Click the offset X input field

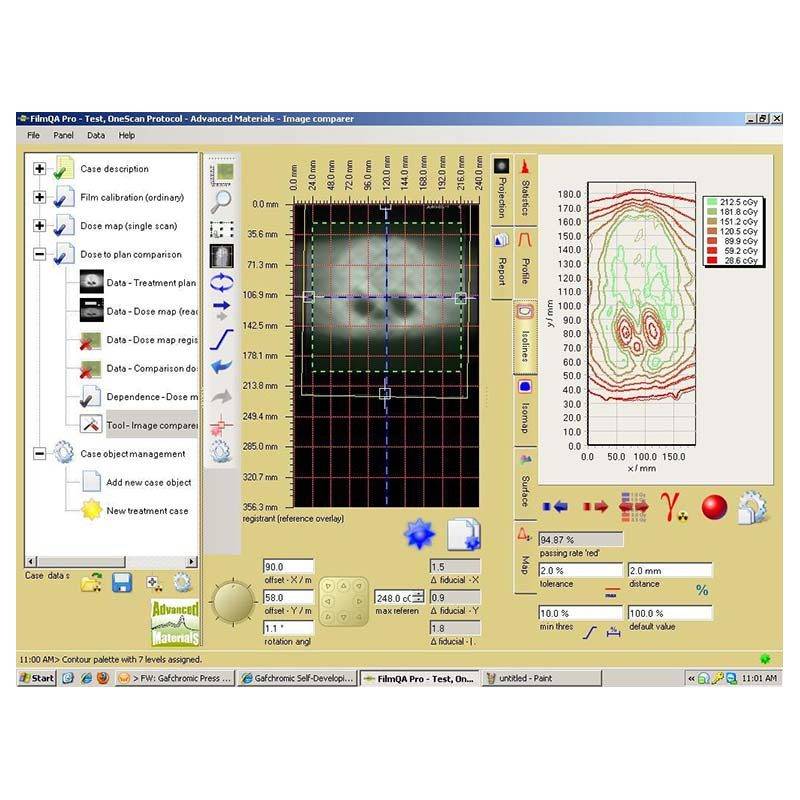(288, 566)
